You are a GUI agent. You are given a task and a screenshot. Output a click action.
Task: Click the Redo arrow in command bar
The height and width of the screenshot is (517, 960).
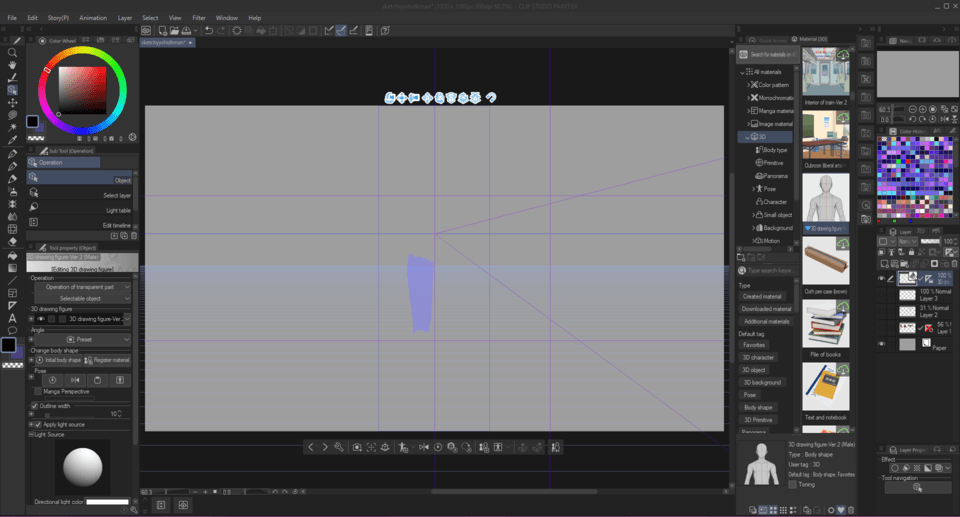(x=221, y=30)
